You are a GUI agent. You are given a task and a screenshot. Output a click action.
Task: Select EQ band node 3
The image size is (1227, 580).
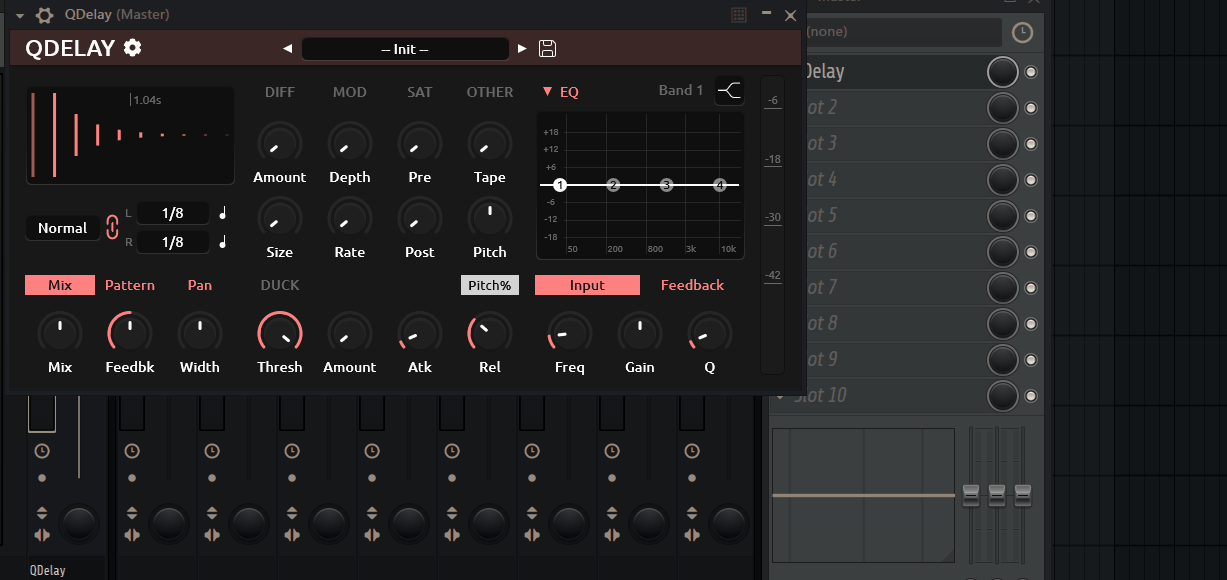pyautogui.click(x=666, y=185)
